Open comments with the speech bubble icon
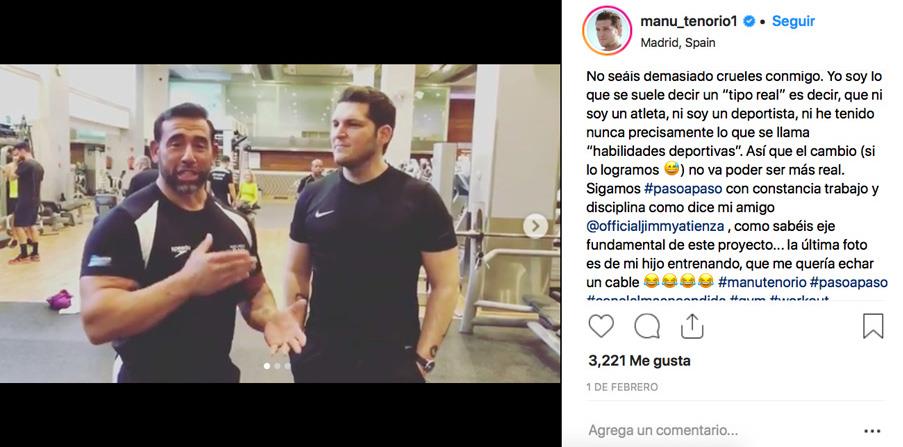This screenshot has width=903, height=447. click(647, 326)
